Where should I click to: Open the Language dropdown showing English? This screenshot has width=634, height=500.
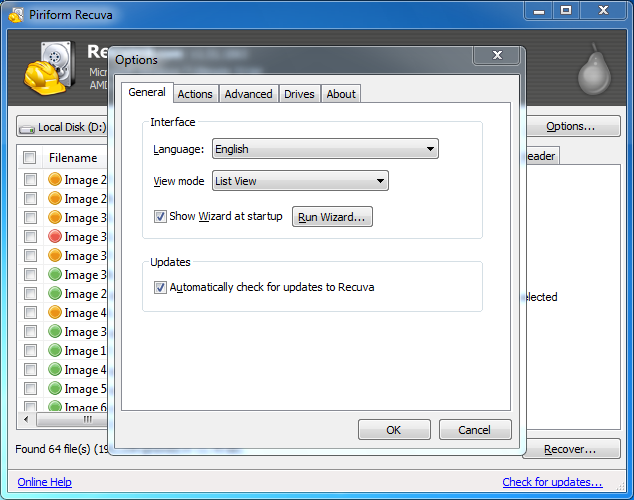[x=325, y=149]
